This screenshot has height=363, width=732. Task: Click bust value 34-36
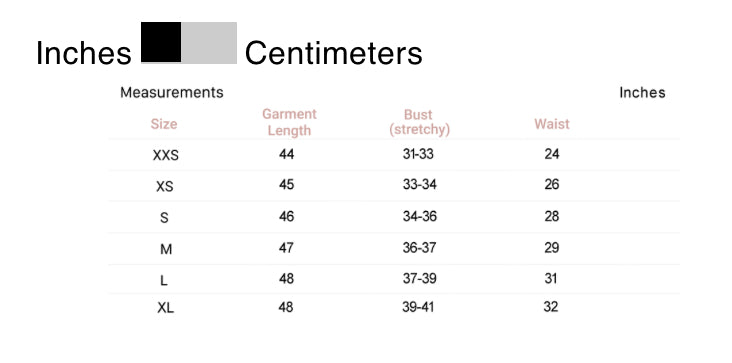pyautogui.click(x=420, y=216)
